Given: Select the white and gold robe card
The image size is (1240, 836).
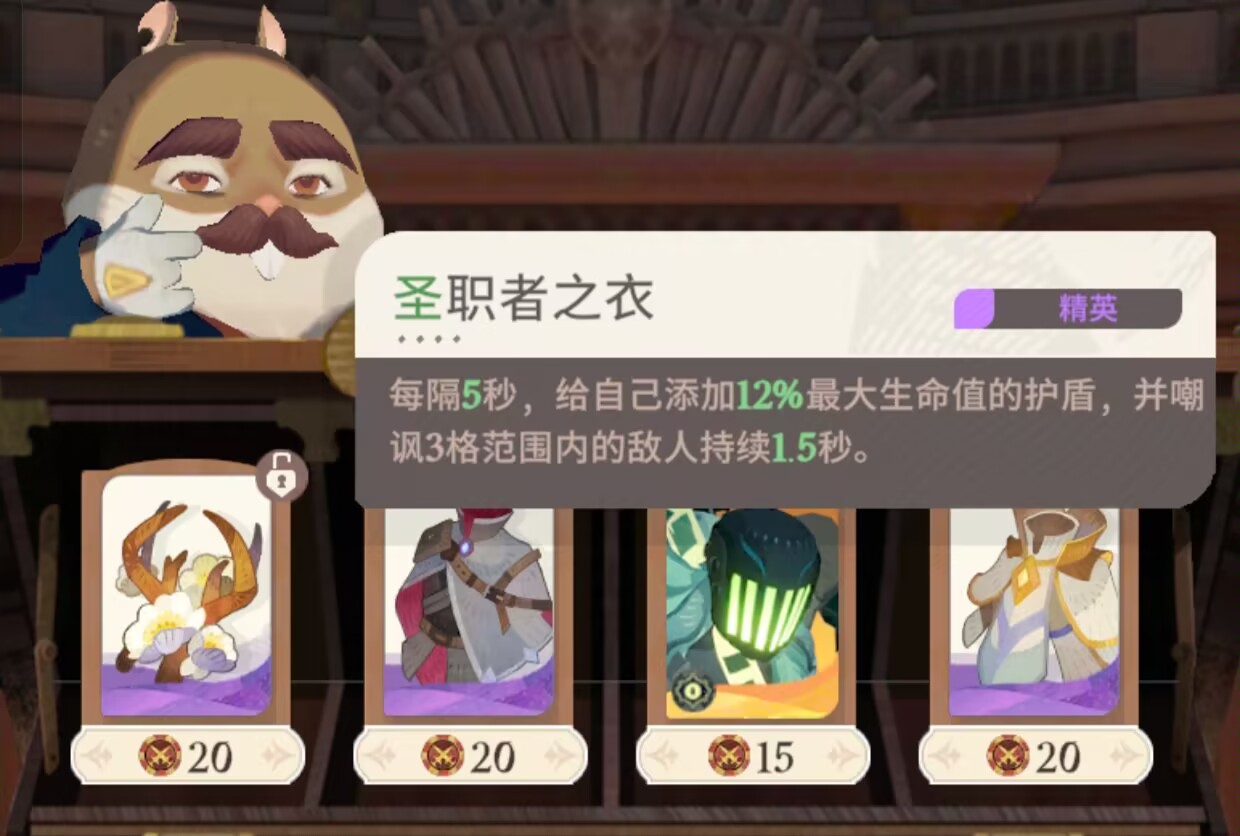Looking at the screenshot, I should point(1033,612).
